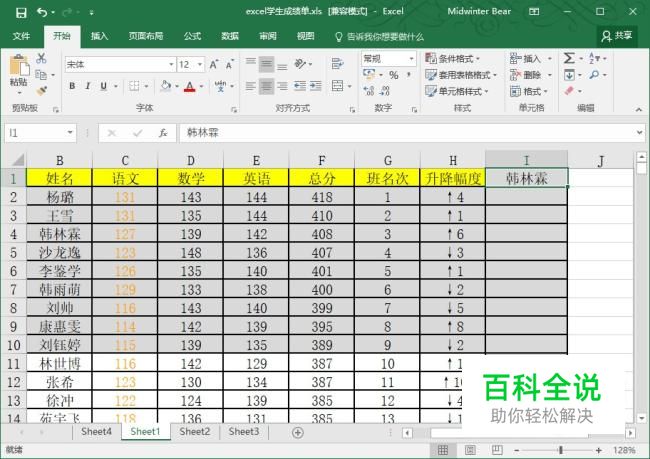This screenshot has width=650, height=459.
Task: Click the zoom slider handle
Action: coord(560,450)
